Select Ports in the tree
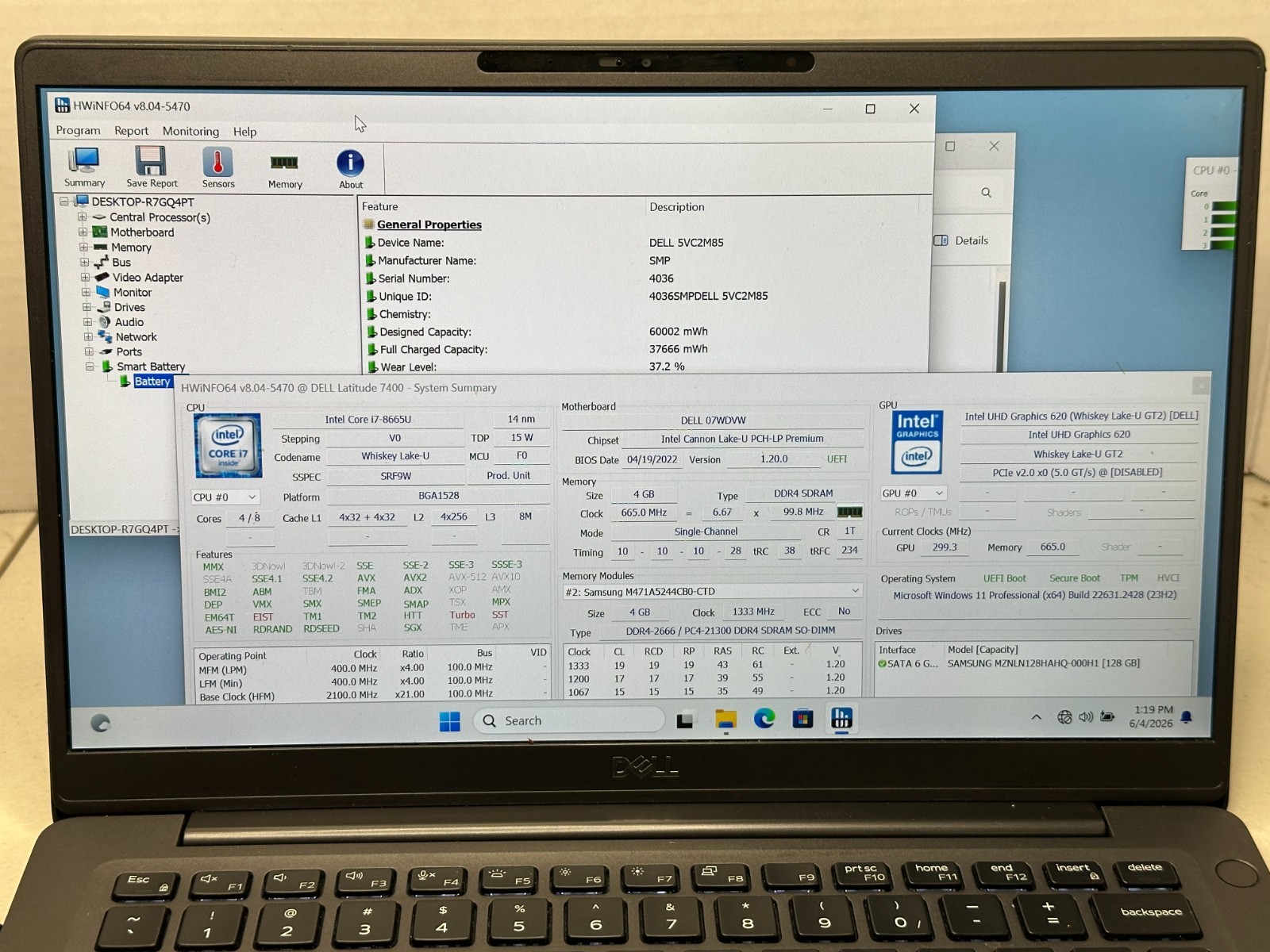 pos(129,351)
